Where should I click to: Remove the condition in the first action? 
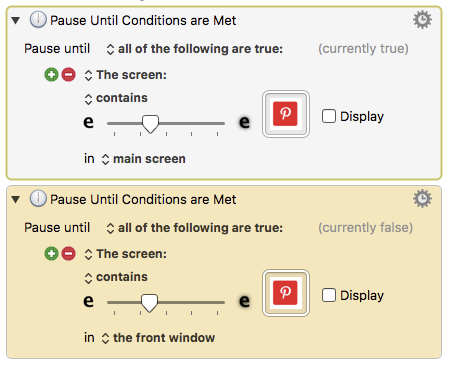click(69, 75)
